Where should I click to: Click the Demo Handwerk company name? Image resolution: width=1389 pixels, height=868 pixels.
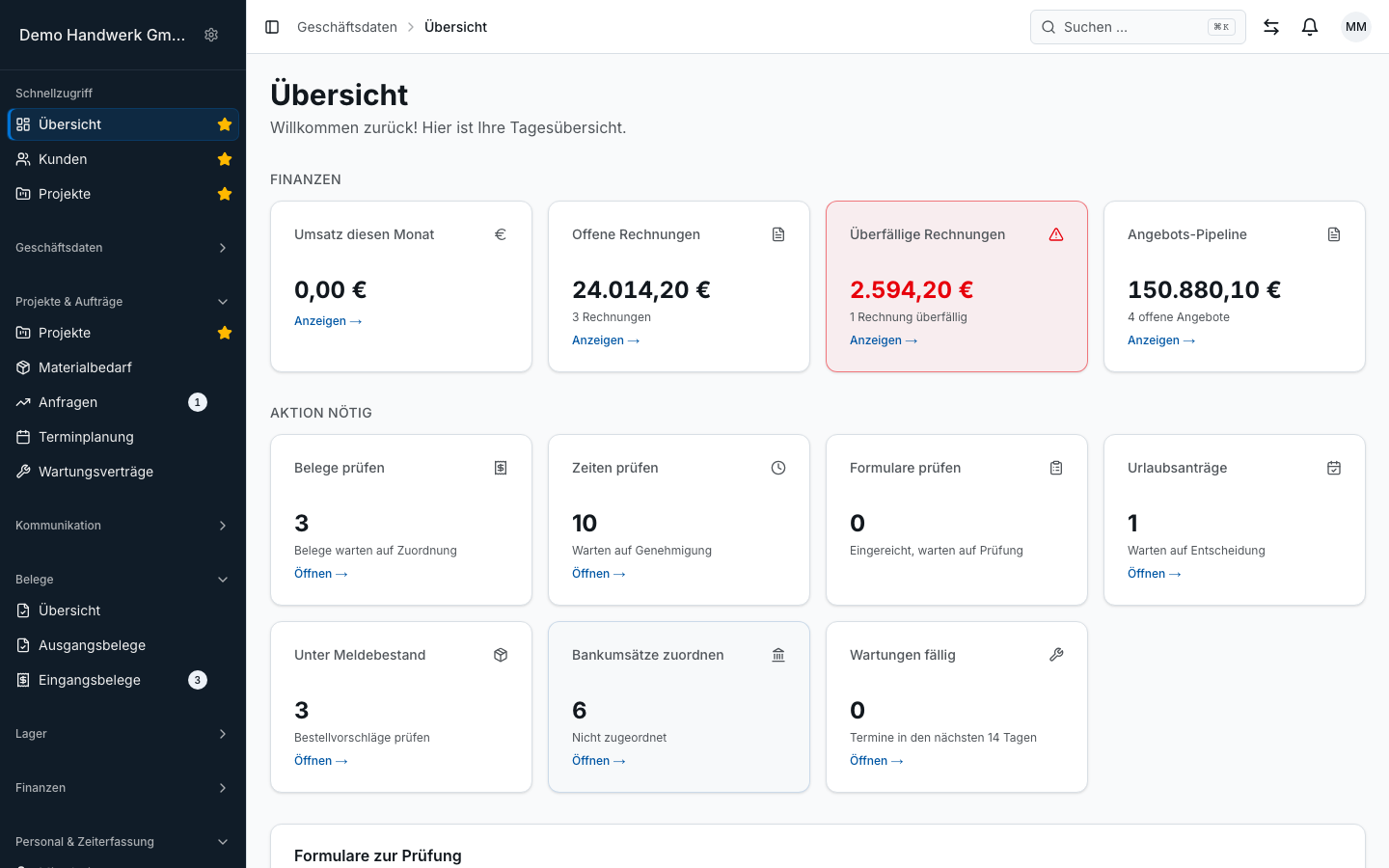[x=102, y=35]
